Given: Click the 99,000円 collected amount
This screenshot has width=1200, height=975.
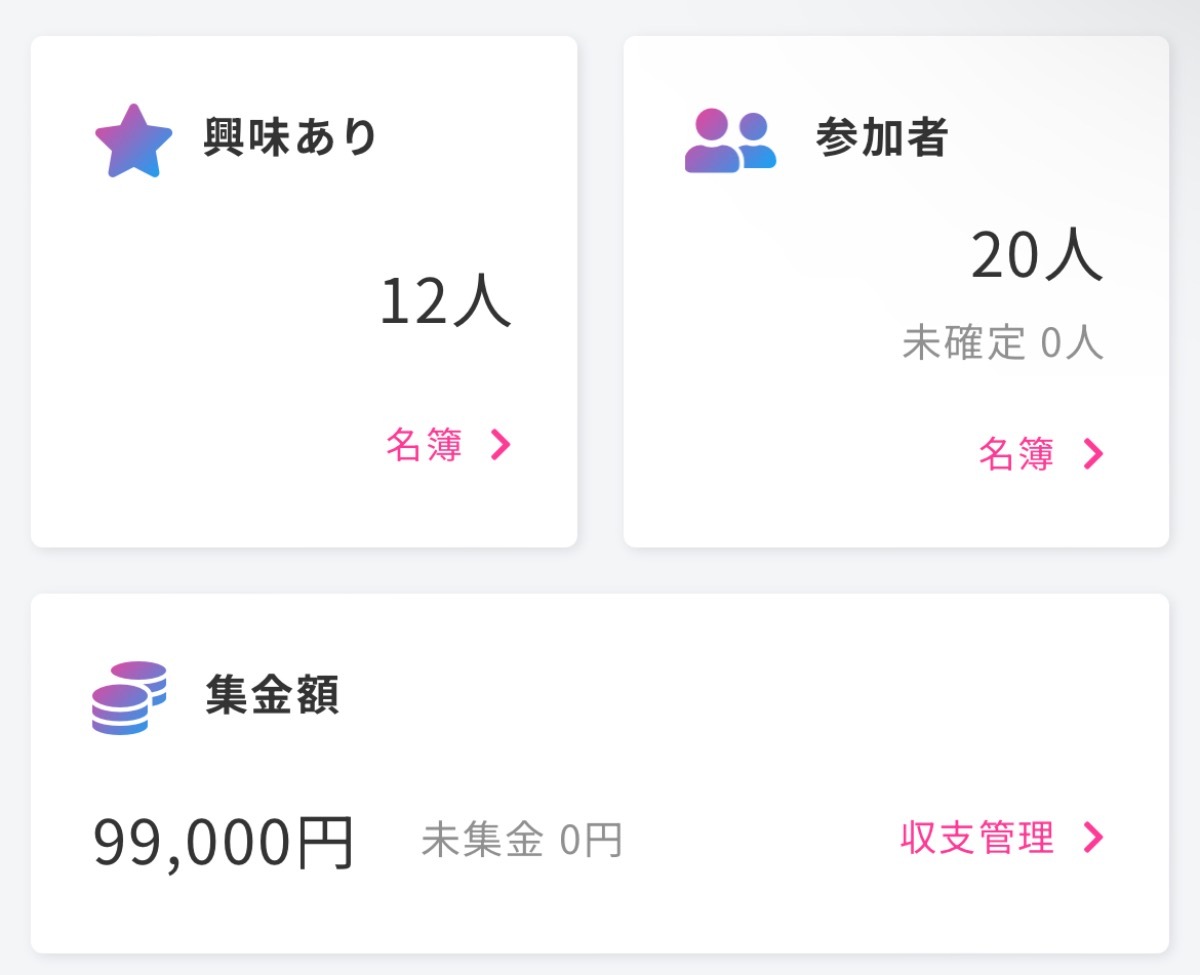Looking at the screenshot, I should tap(224, 843).
